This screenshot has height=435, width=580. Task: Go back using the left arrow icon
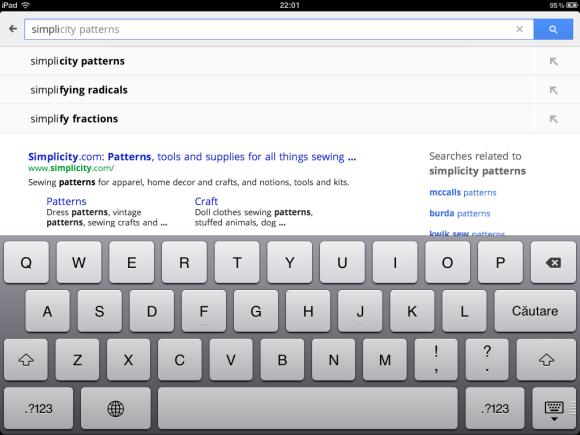(13, 29)
